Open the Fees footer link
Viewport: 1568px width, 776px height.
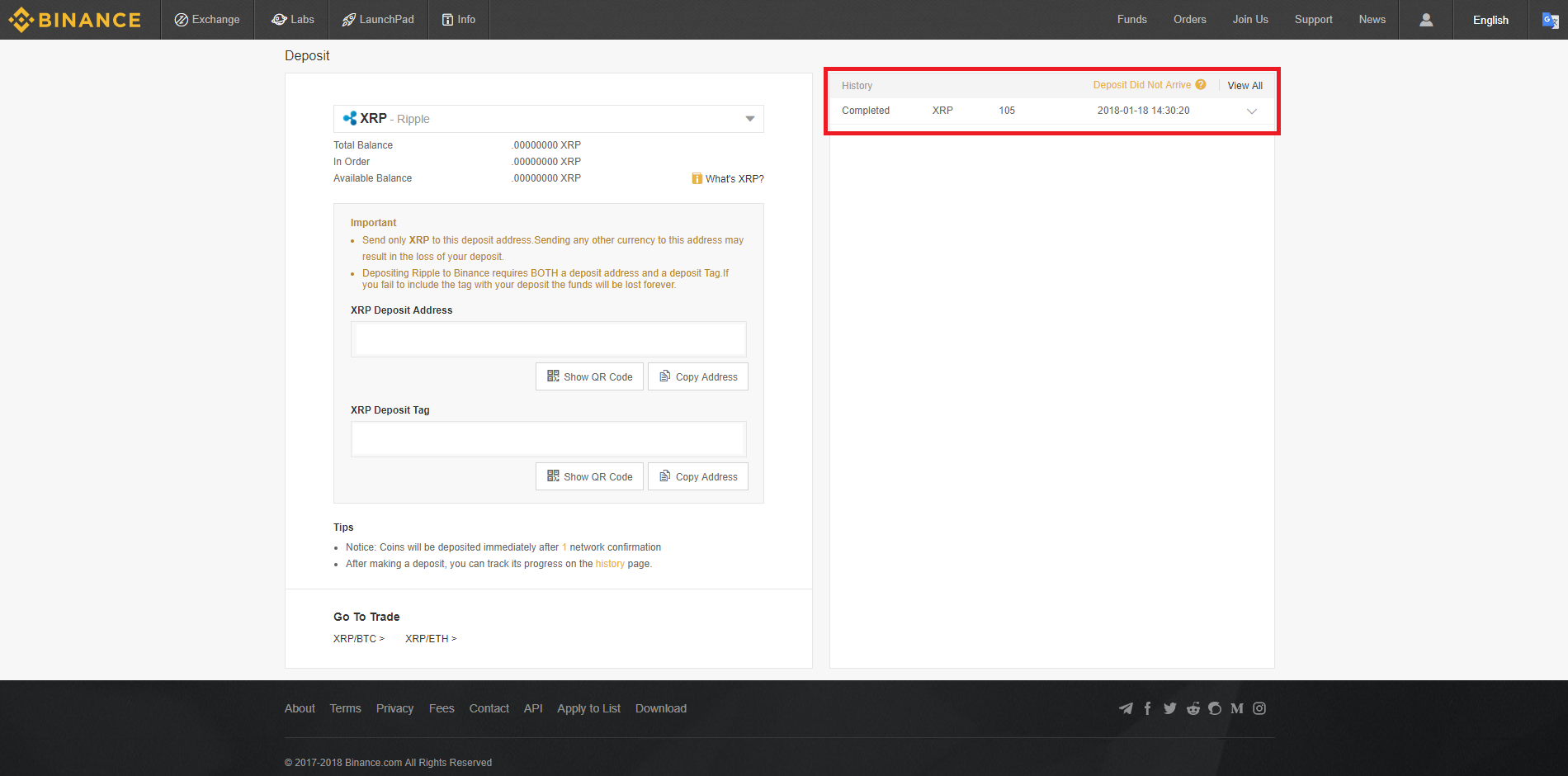point(442,708)
